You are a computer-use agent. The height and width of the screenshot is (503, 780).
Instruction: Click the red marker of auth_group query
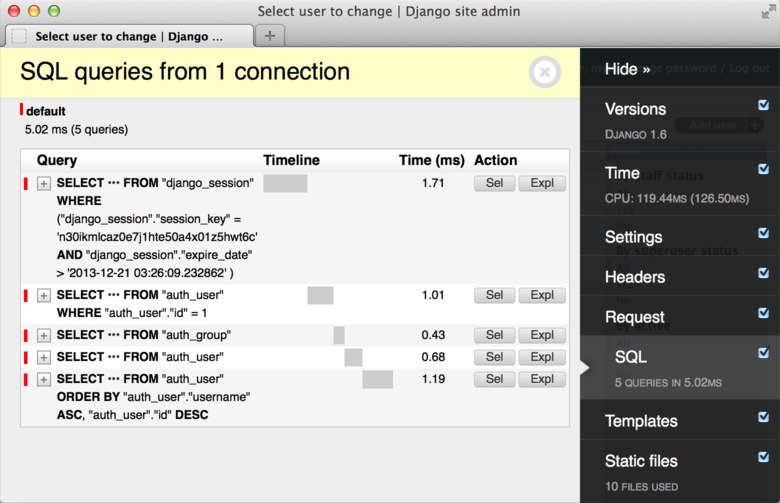26,335
